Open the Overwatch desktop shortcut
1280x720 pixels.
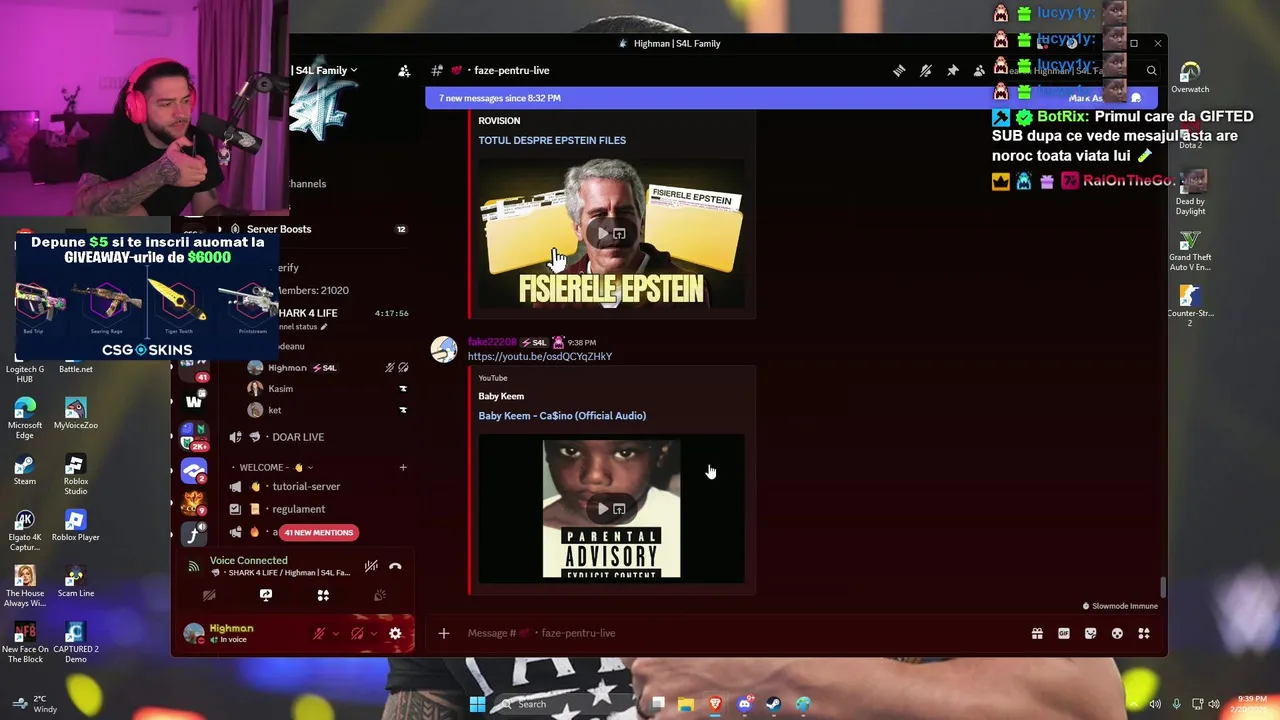point(1190,77)
